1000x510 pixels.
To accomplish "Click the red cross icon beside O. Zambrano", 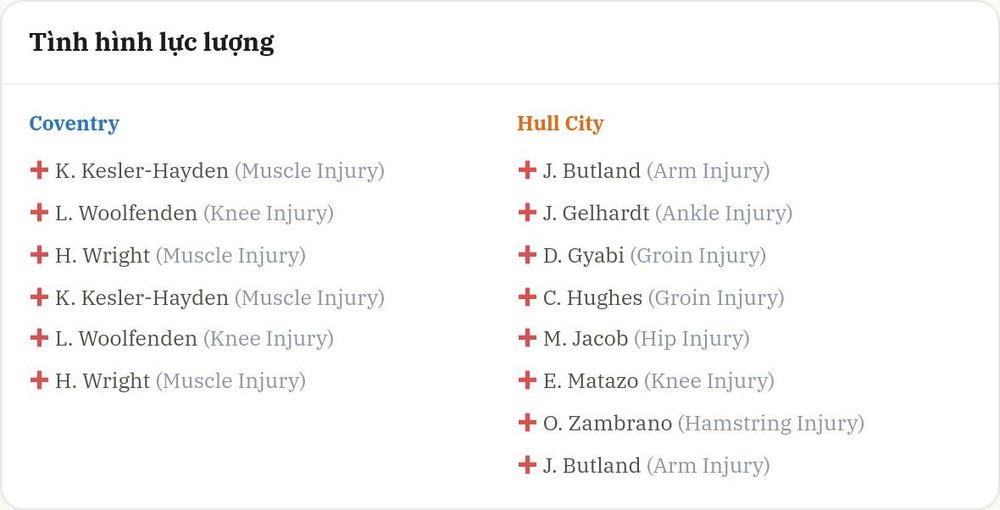I will click(x=527, y=422).
